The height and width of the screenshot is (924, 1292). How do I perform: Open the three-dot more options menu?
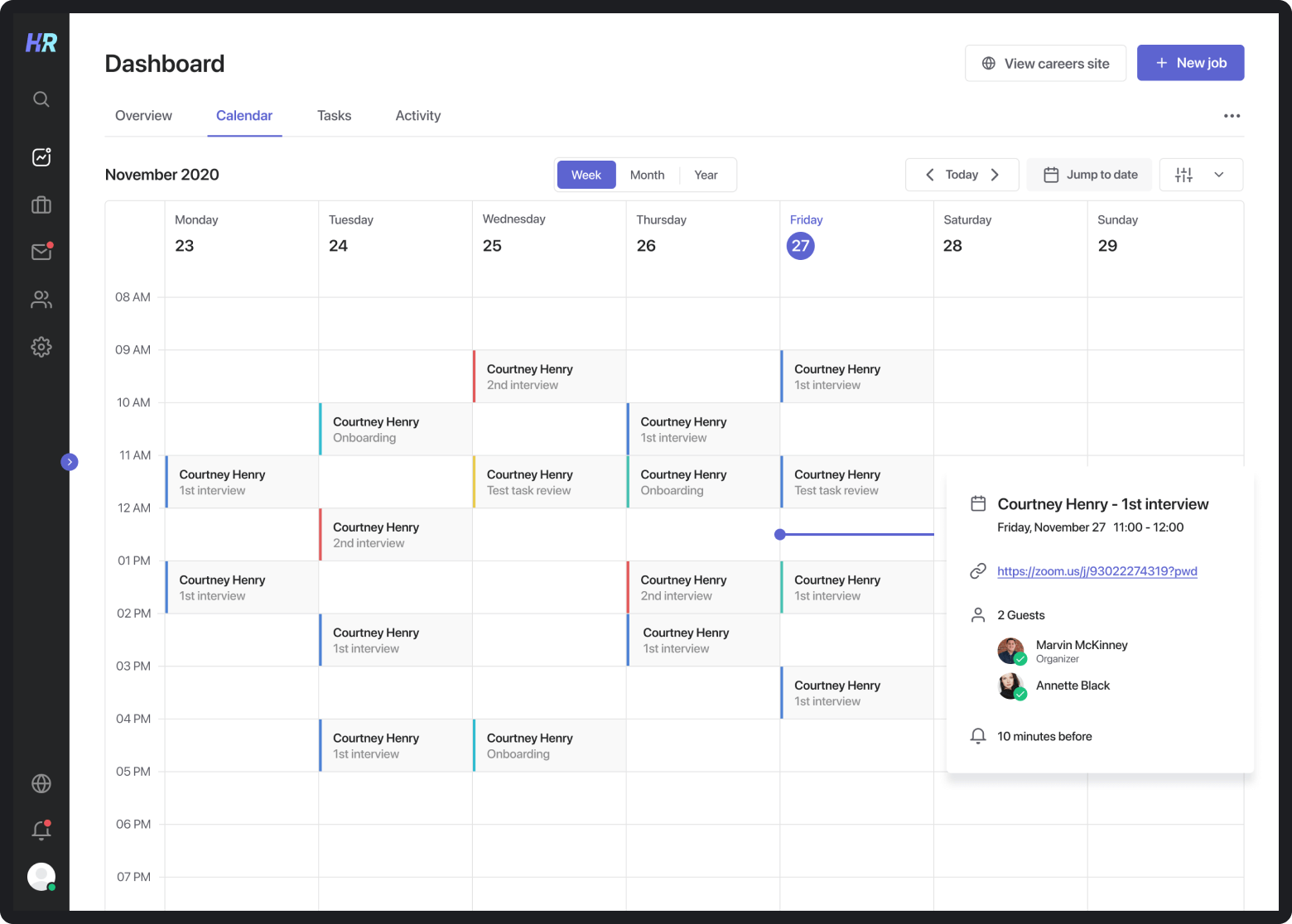point(1232,116)
